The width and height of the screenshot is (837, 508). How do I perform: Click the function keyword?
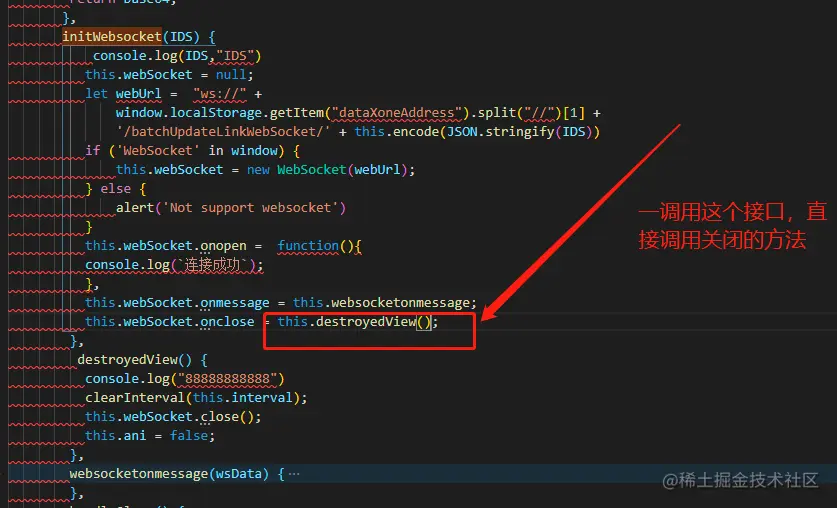[308, 246]
